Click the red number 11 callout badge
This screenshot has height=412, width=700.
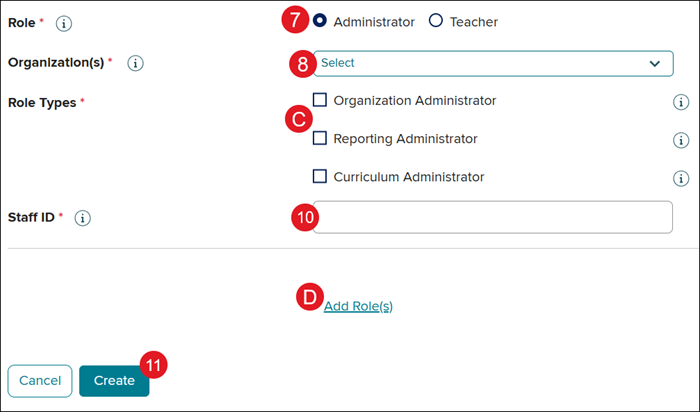152,366
